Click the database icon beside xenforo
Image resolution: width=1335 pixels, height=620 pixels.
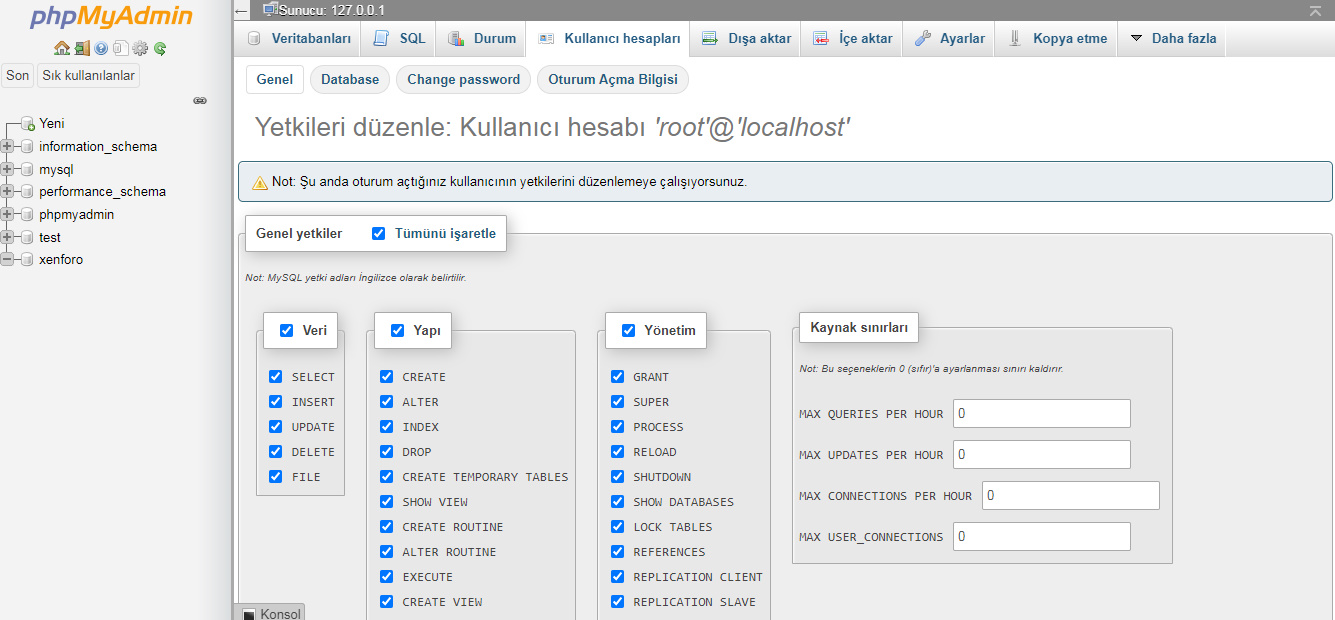(27, 260)
